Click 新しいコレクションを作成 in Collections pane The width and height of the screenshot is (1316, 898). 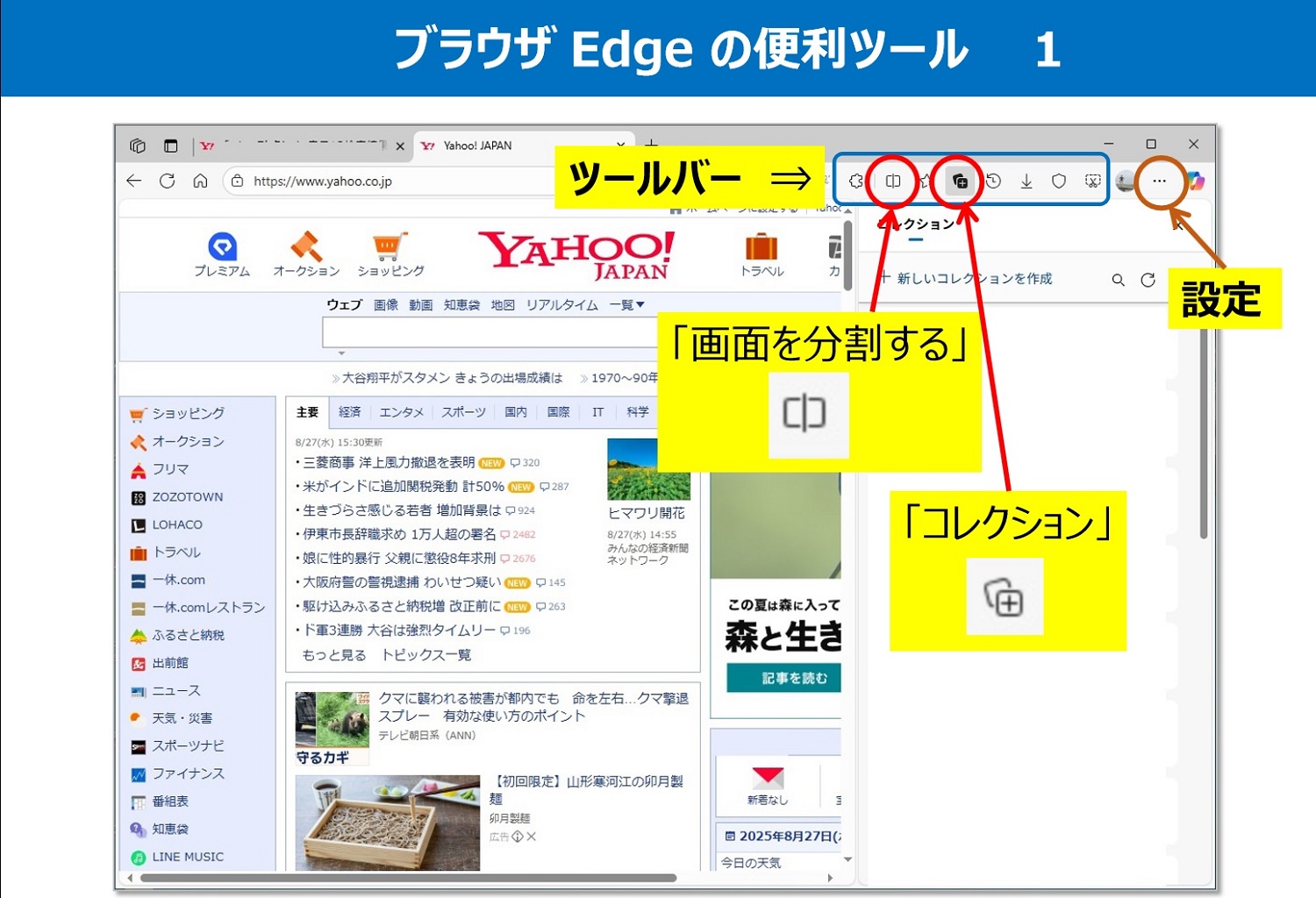(x=965, y=279)
